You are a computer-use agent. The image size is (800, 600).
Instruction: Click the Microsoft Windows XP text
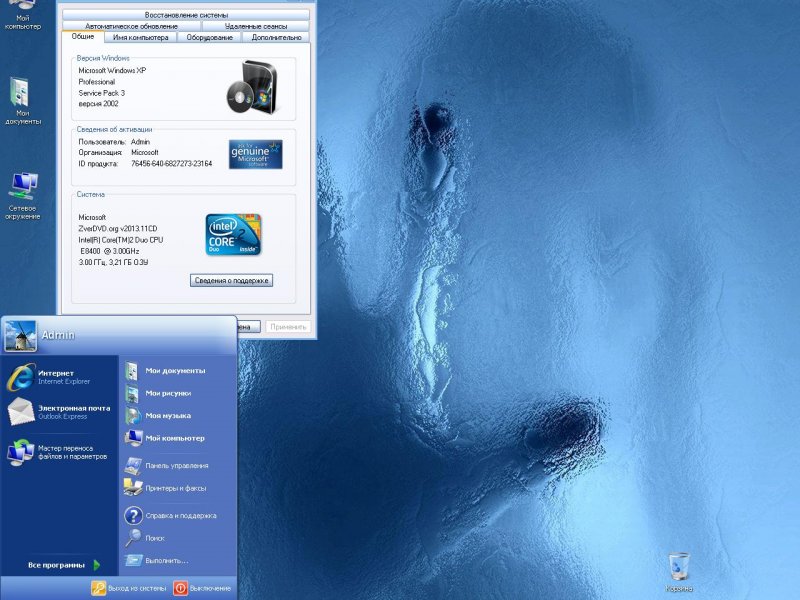(112, 70)
